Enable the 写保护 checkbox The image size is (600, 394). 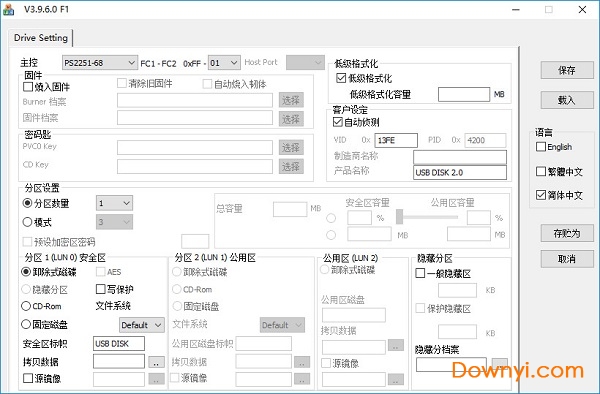[x=101, y=289]
